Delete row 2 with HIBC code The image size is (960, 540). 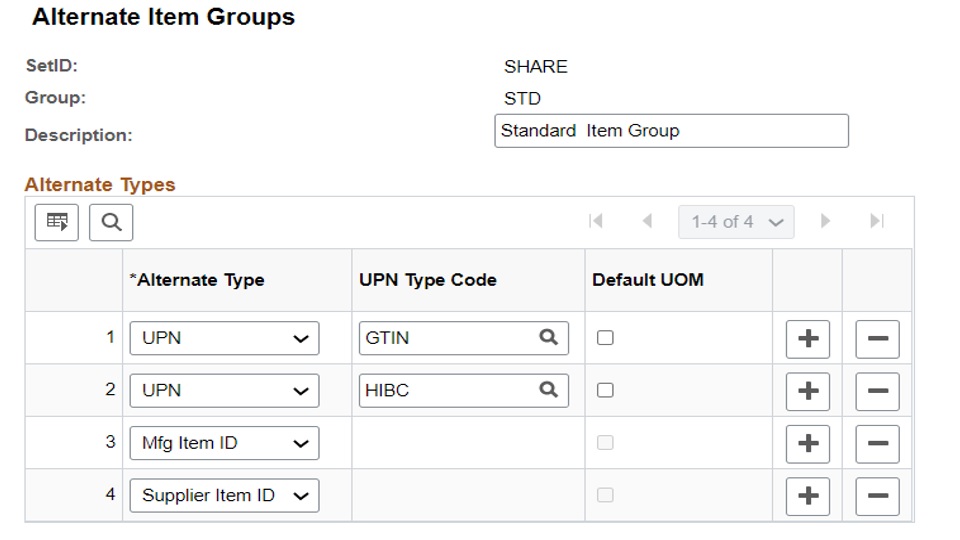point(877,391)
